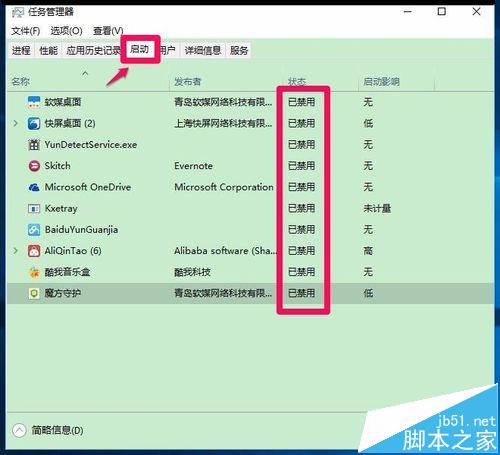Click the AliQinTao app icon
The width and height of the screenshot is (500, 455).
coord(34,251)
